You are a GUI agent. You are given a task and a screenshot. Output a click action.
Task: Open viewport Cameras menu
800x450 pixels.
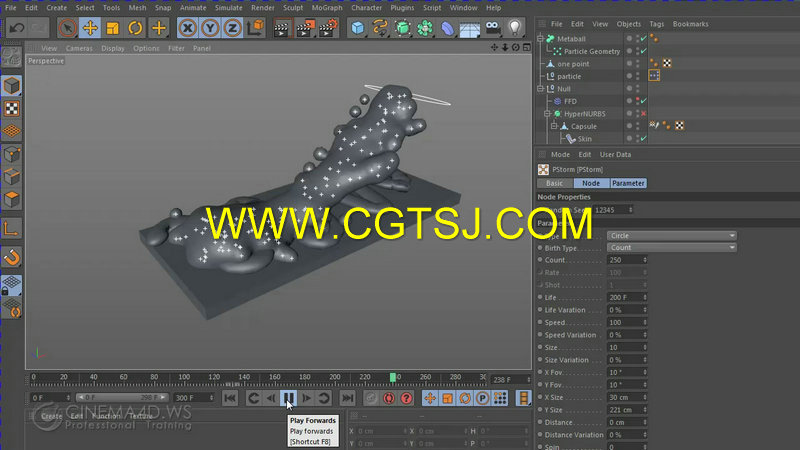pyautogui.click(x=79, y=48)
